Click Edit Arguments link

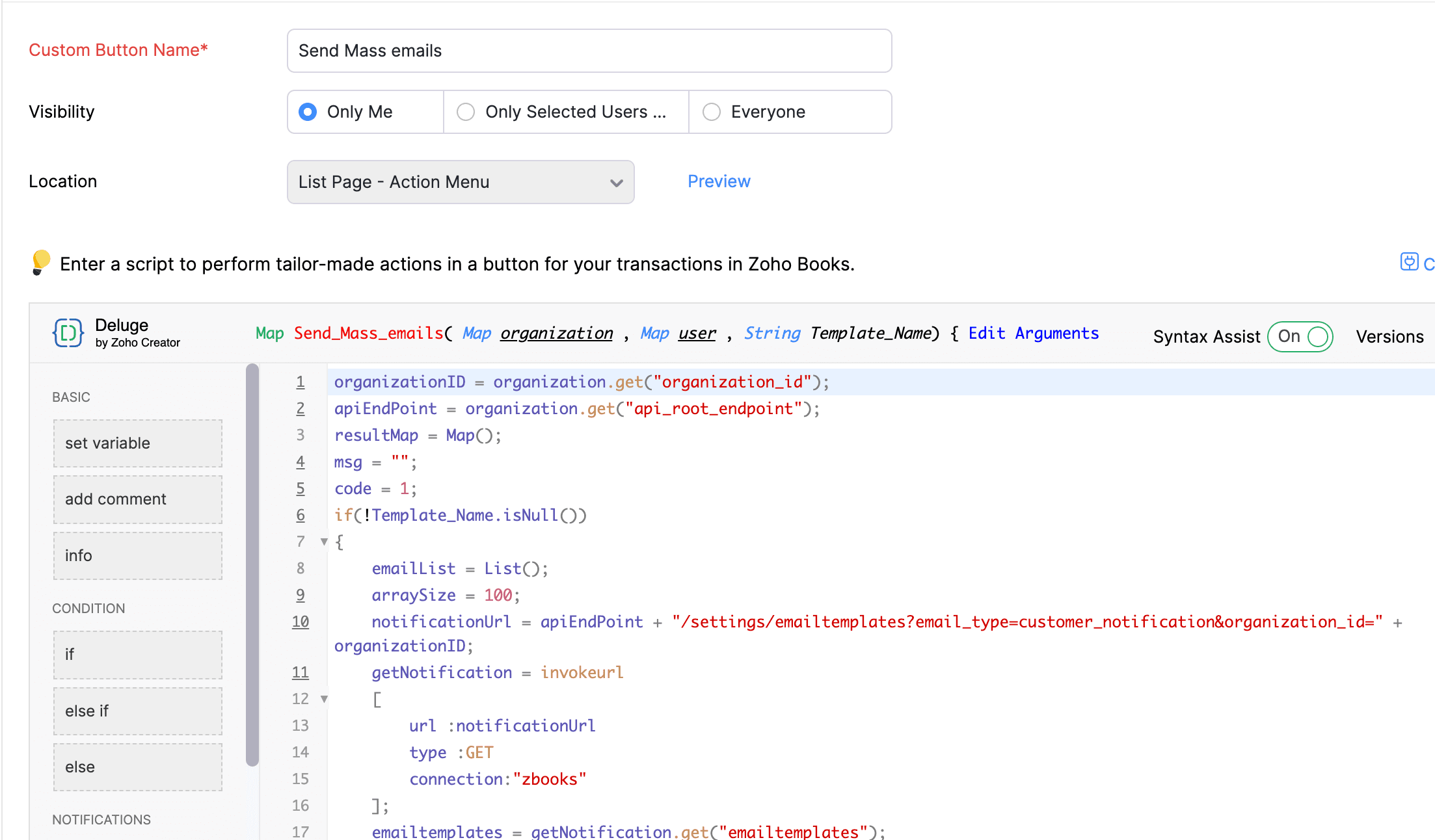click(x=1034, y=334)
